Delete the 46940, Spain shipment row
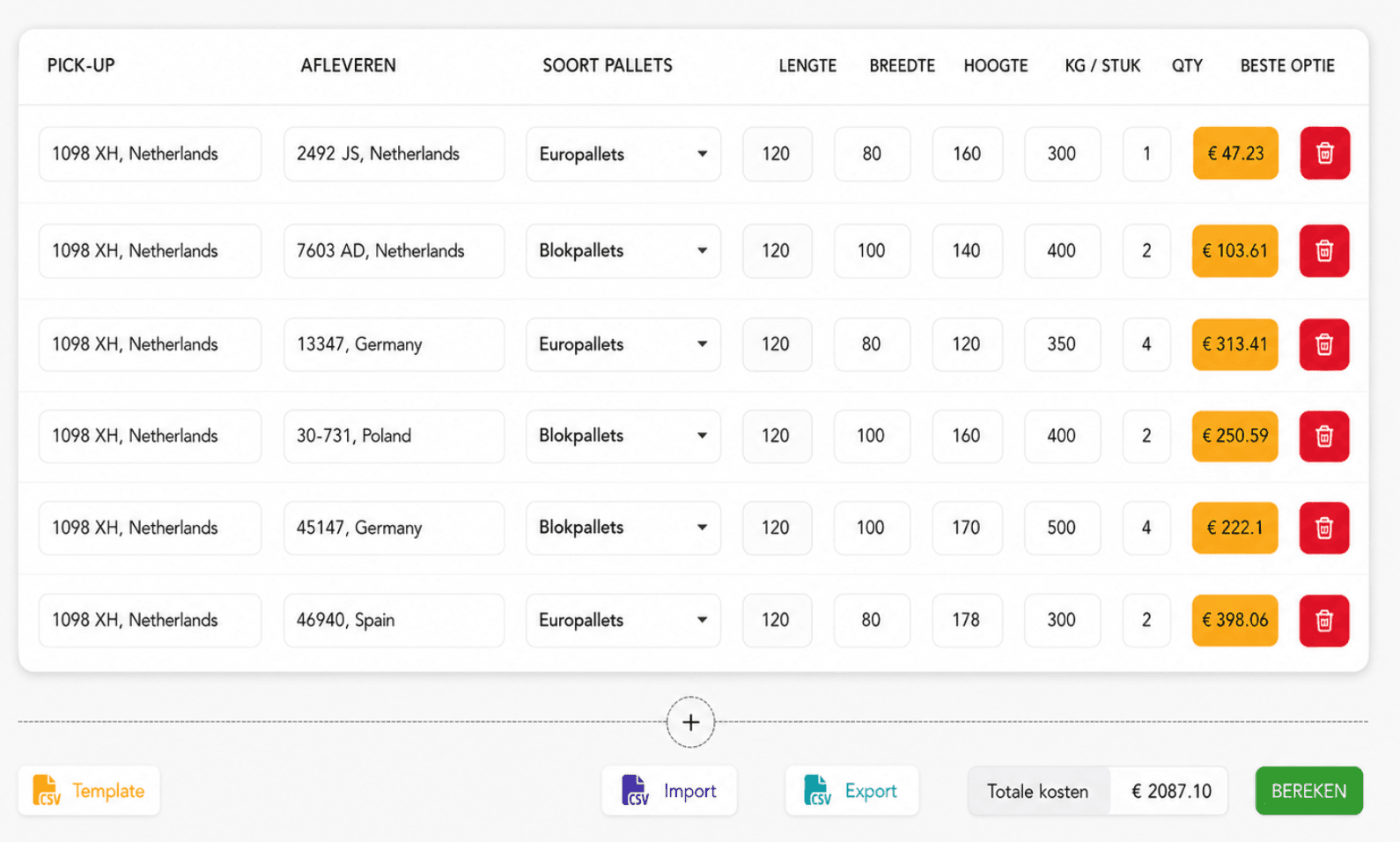 point(1324,620)
